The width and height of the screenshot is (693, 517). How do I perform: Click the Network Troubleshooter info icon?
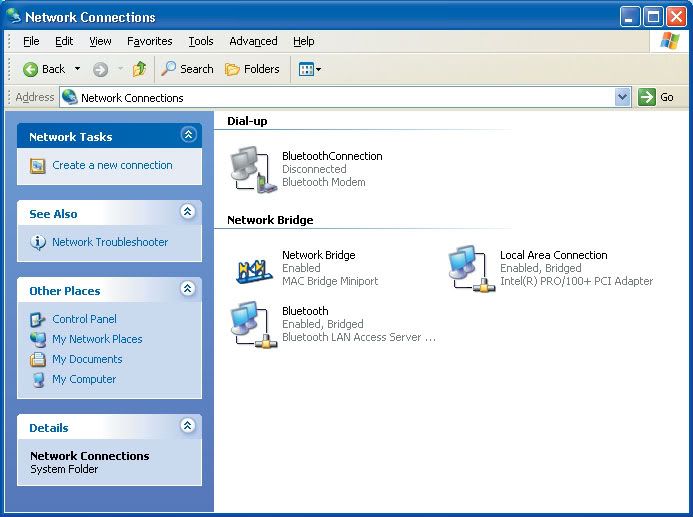coord(38,242)
